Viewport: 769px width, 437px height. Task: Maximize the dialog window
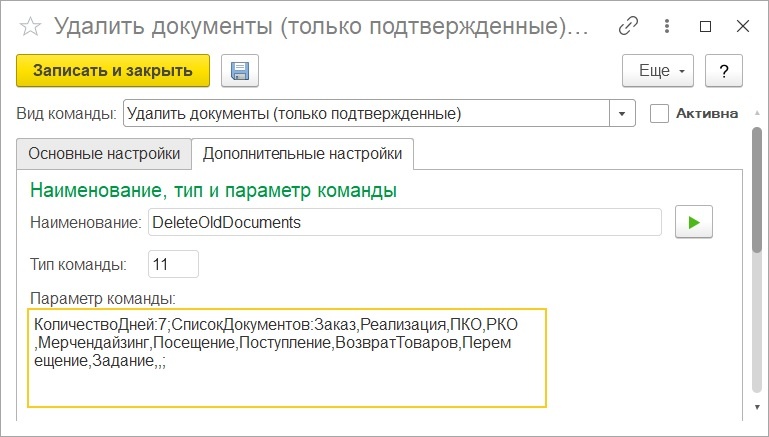point(705,26)
